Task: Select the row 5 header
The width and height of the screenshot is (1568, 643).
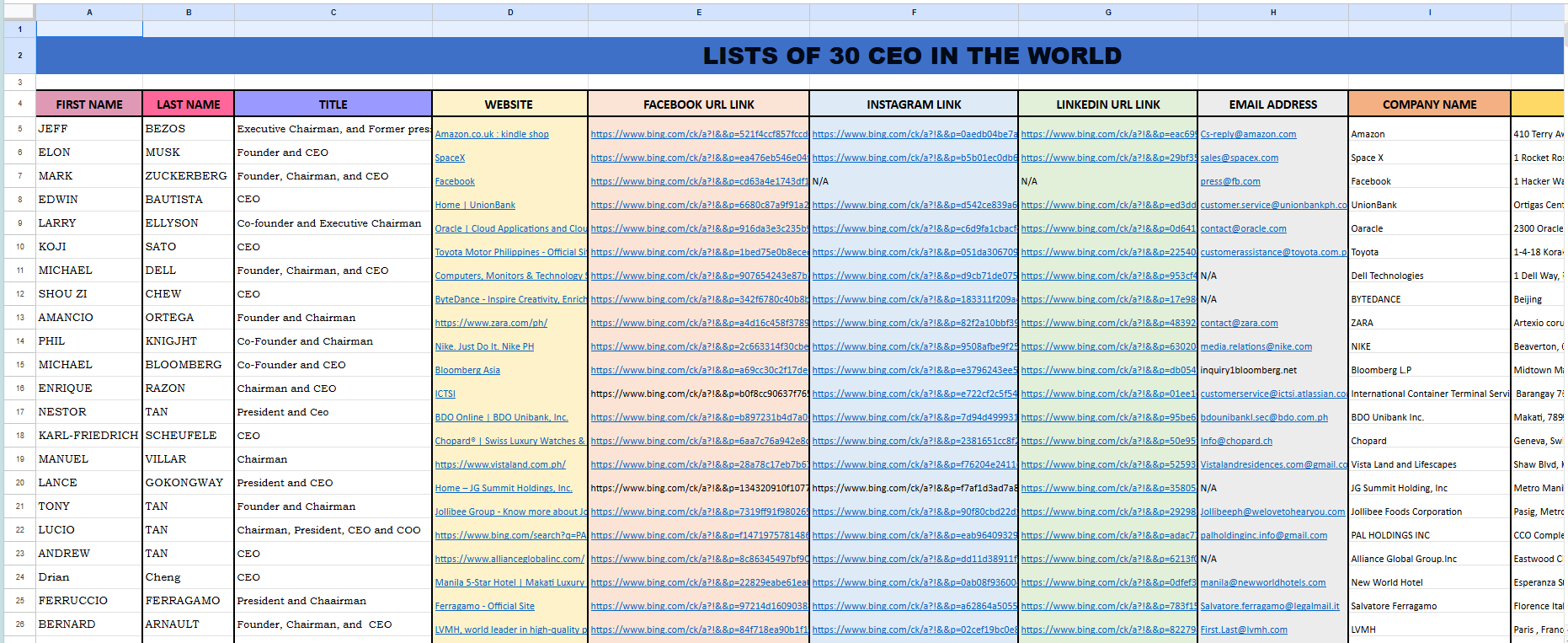Action: (x=19, y=129)
